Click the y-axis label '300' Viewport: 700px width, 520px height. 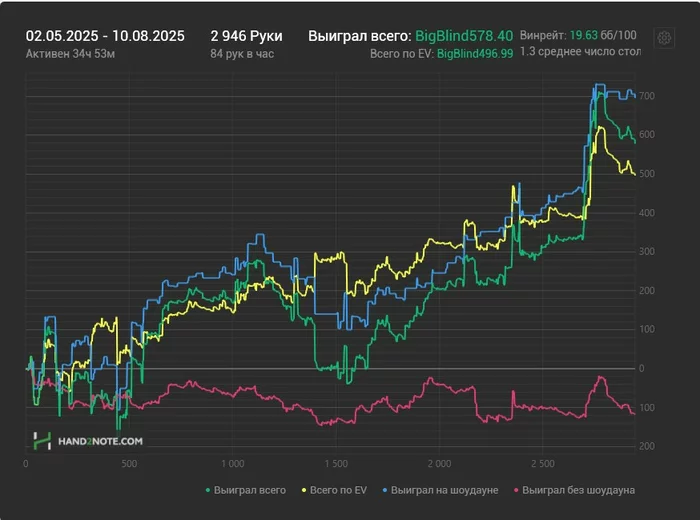(647, 251)
